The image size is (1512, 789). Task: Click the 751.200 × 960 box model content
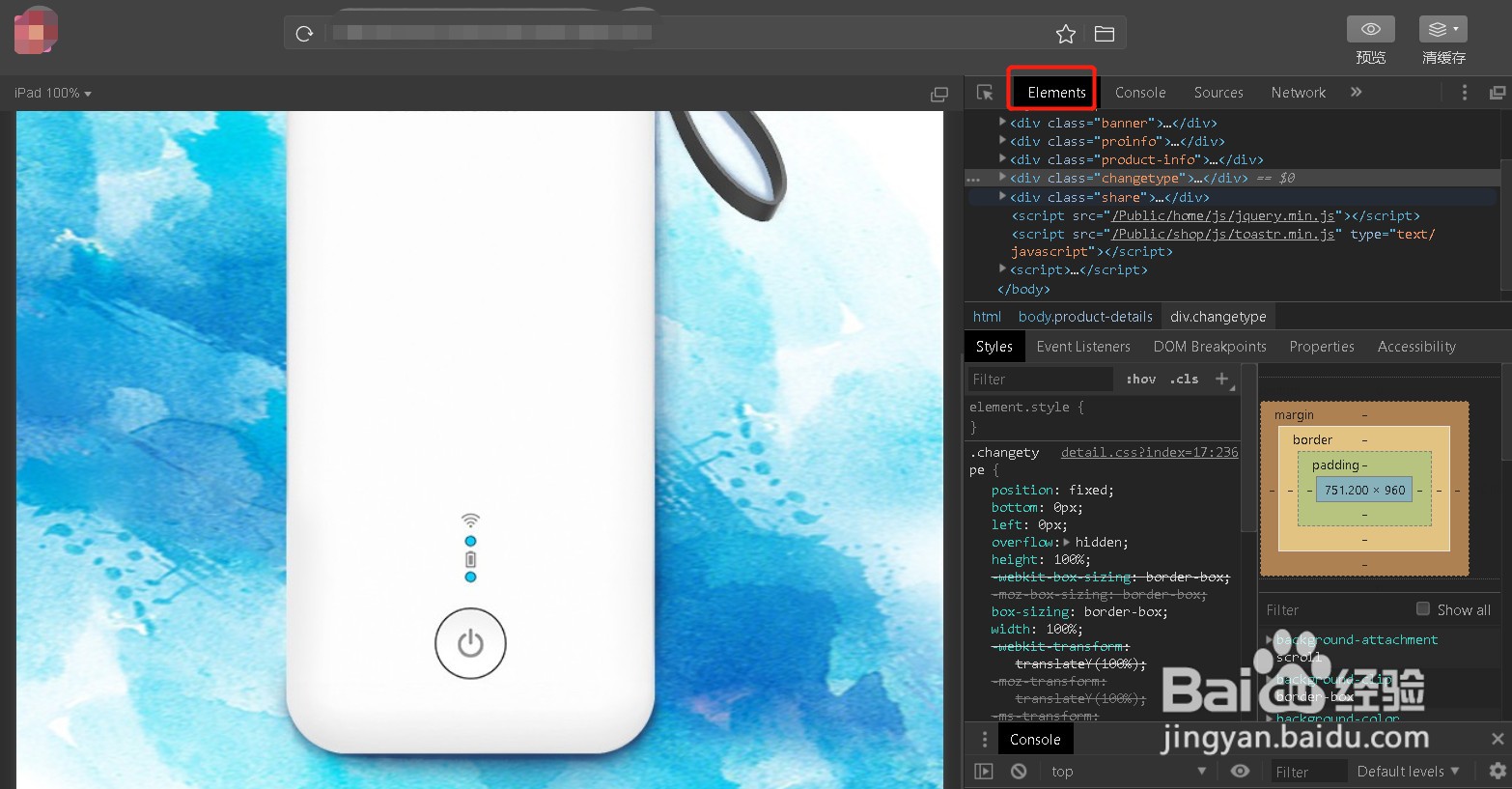click(x=1364, y=490)
